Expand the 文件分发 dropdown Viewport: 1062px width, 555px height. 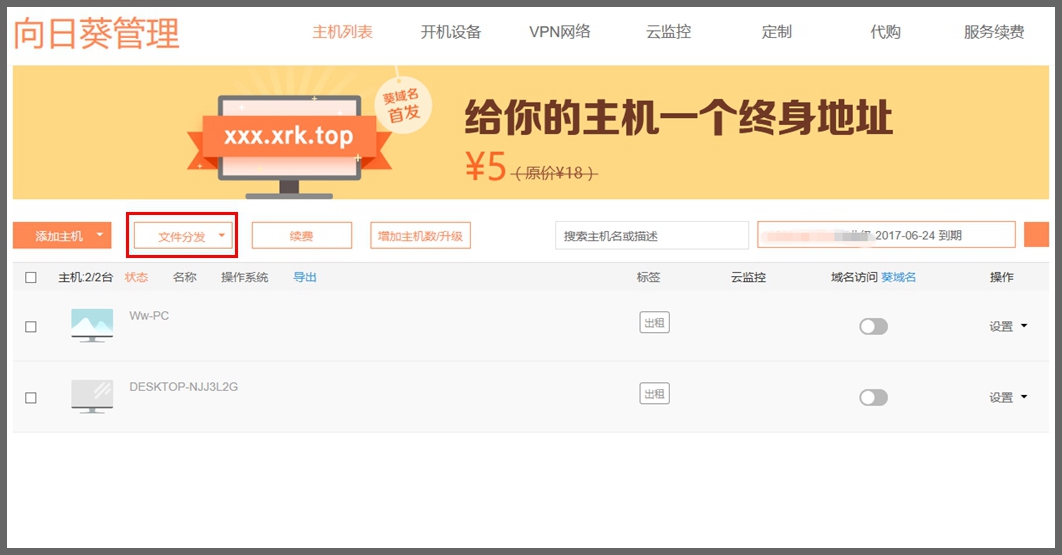(x=183, y=236)
